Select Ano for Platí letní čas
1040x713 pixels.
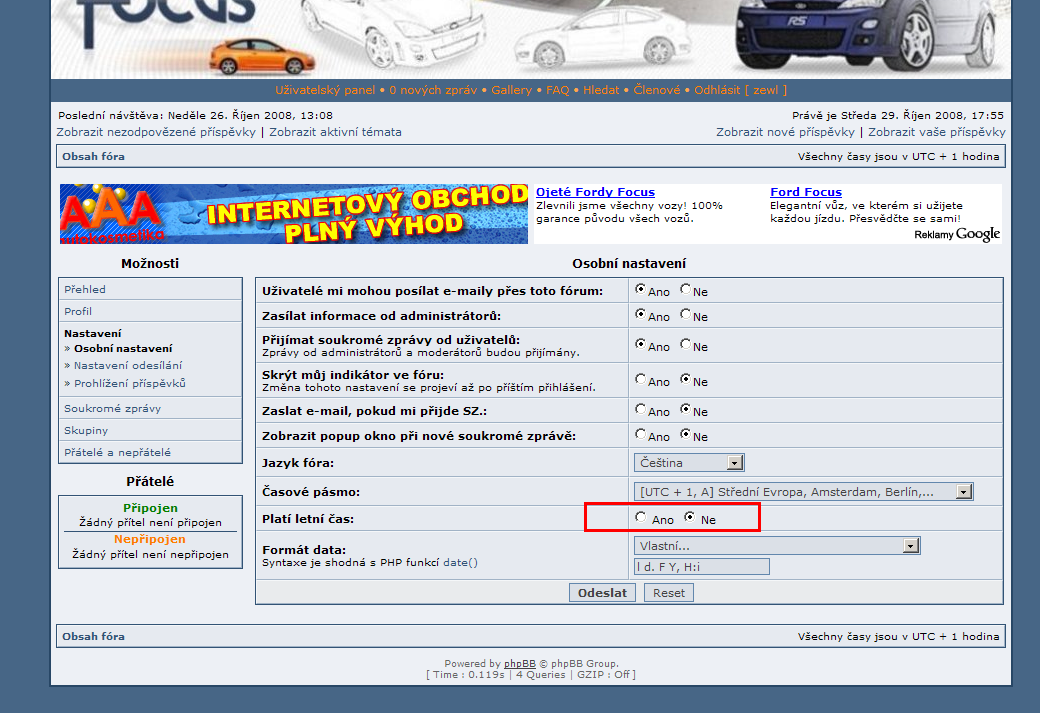click(x=640, y=518)
